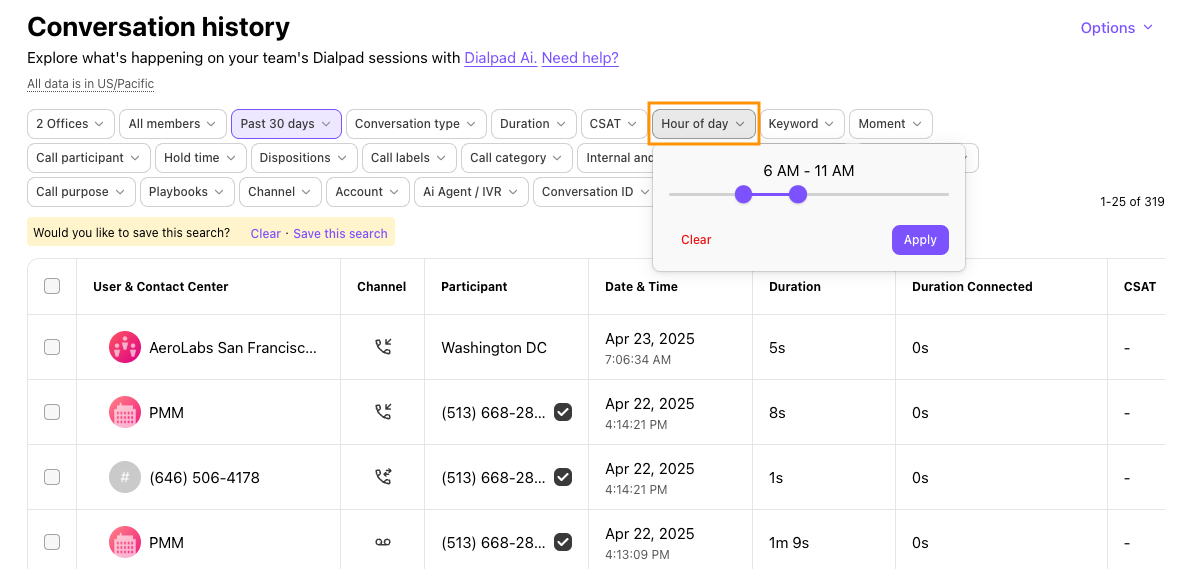Expand the Dispositions filter
The image size is (1188, 569).
pyautogui.click(x=304, y=158)
